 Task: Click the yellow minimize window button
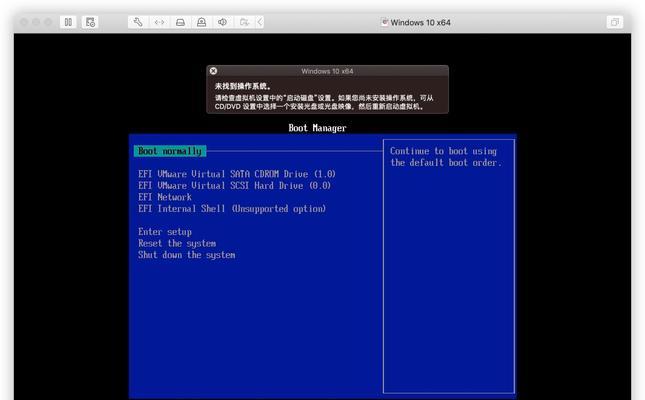pyautogui.click(x=36, y=22)
